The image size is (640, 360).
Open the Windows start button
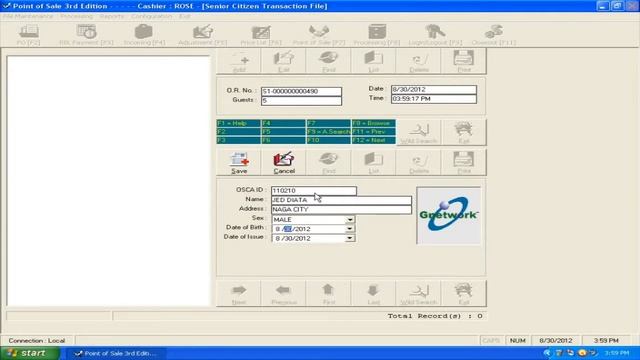click(x=30, y=353)
